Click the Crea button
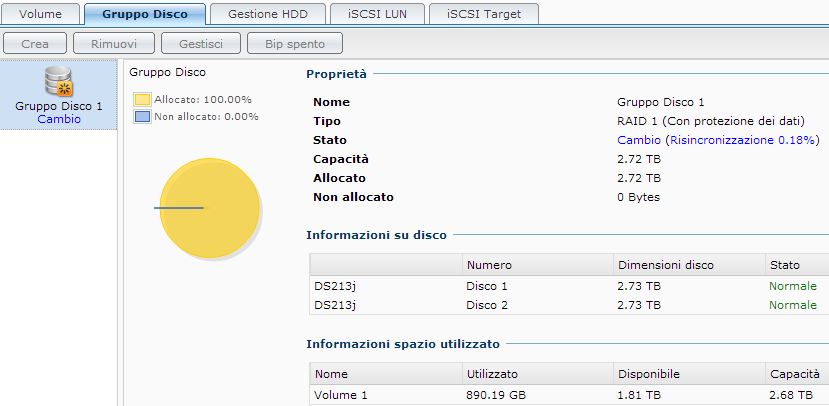Viewport: 829px width, 406px height. 35,44
